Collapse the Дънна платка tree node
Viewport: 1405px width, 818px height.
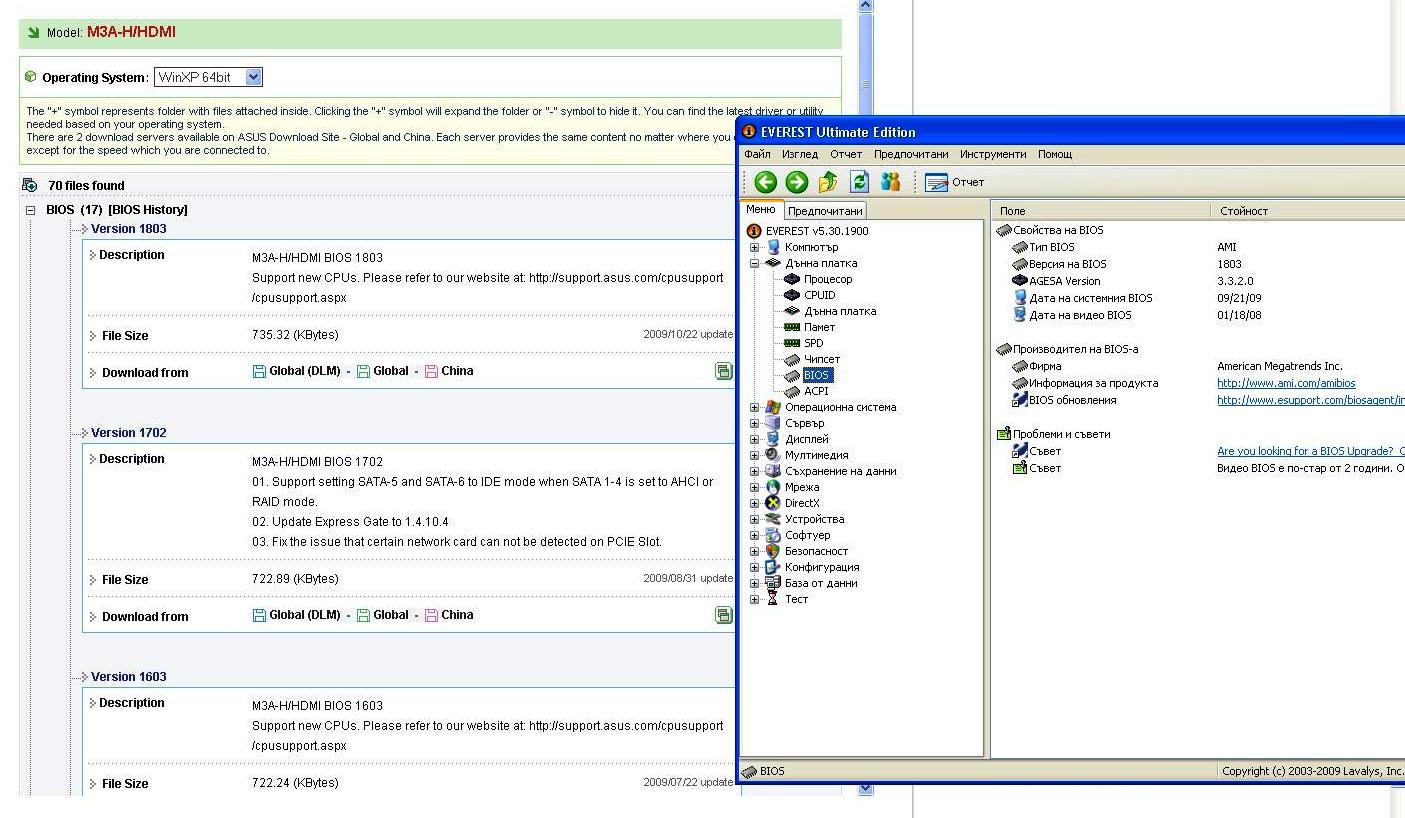[x=755, y=263]
